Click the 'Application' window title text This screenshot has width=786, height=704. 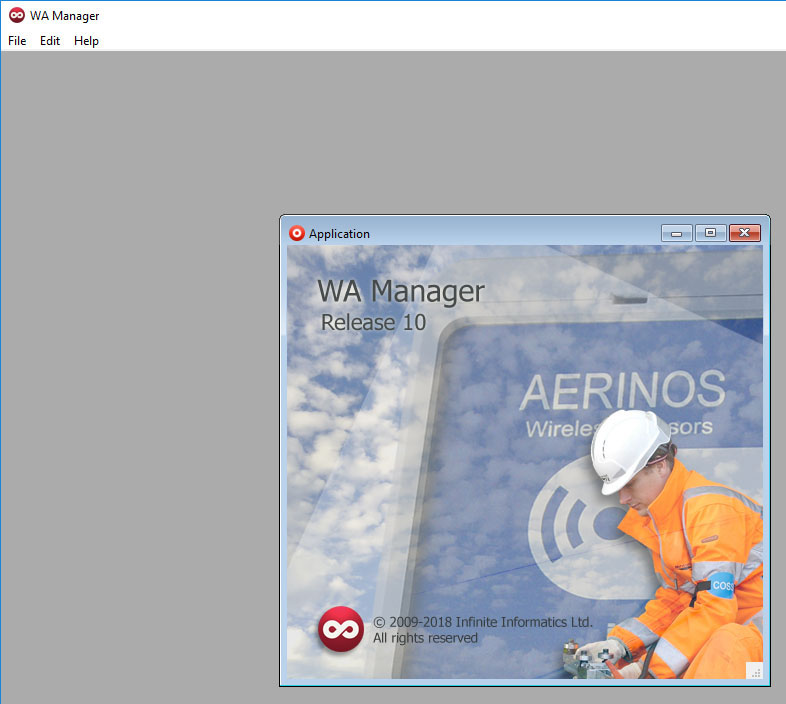(339, 234)
